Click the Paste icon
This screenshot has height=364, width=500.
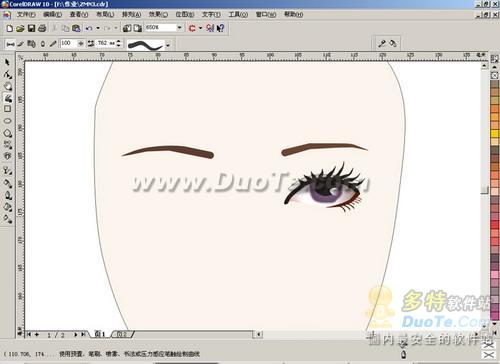click(x=76, y=28)
